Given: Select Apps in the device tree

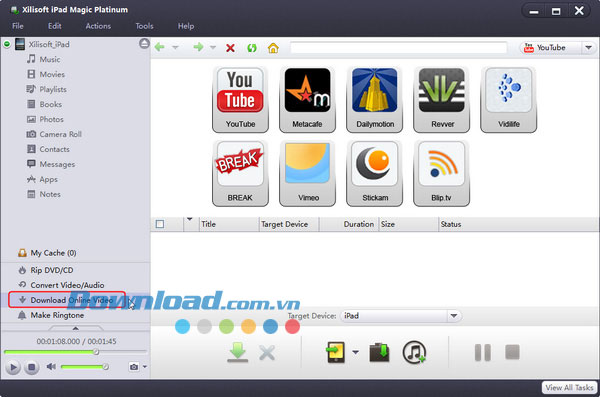Looking at the screenshot, I should pyautogui.click(x=42, y=179).
